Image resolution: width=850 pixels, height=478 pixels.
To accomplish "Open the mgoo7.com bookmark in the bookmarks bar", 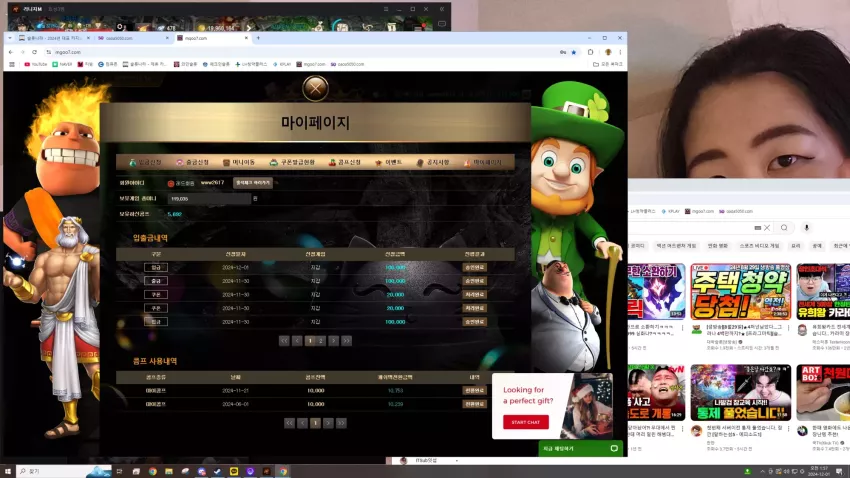I will (311, 64).
